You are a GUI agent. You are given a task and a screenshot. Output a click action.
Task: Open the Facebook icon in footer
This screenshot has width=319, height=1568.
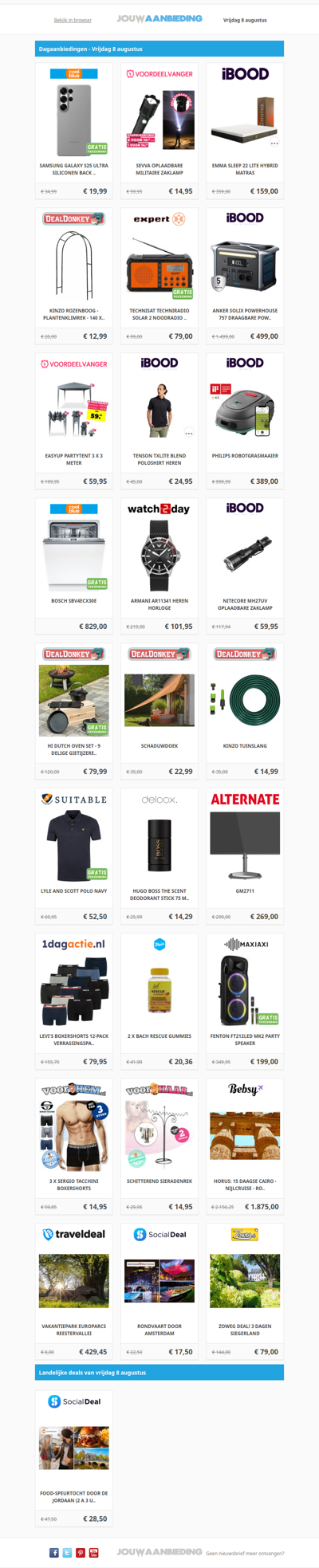pyautogui.click(x=54, y=1552)
